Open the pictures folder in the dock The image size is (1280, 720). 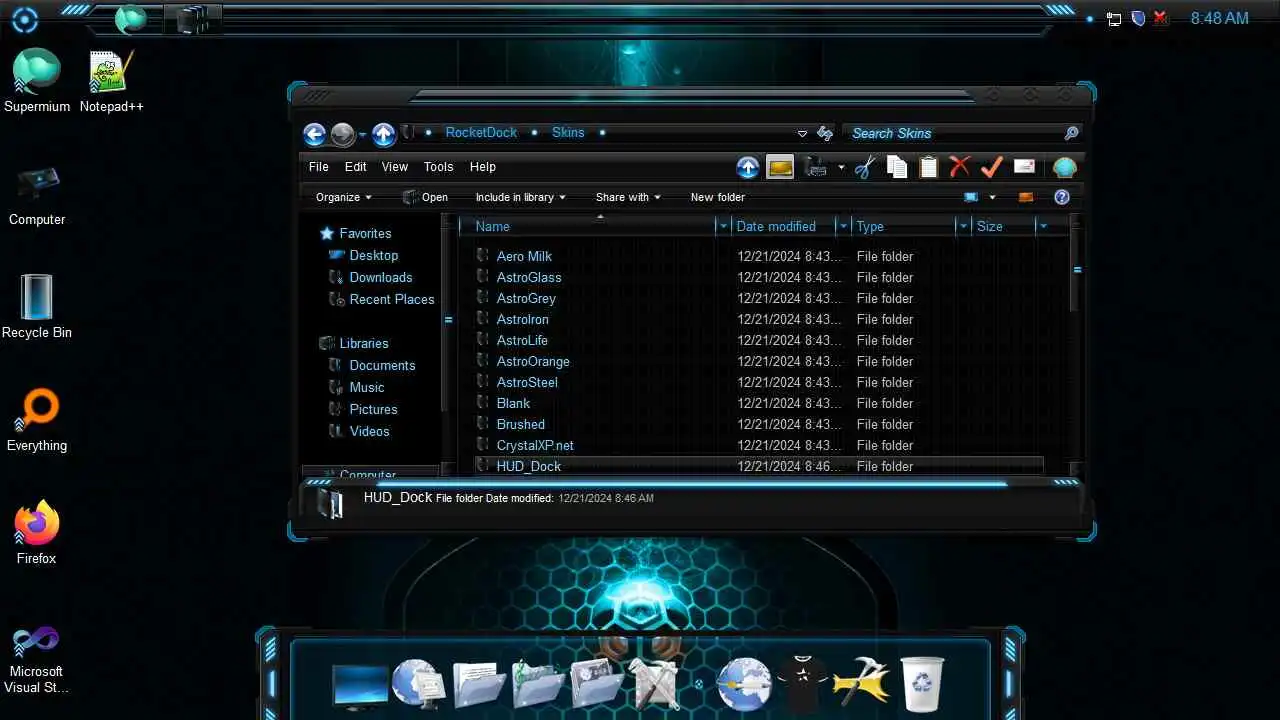tap(597, 685)
